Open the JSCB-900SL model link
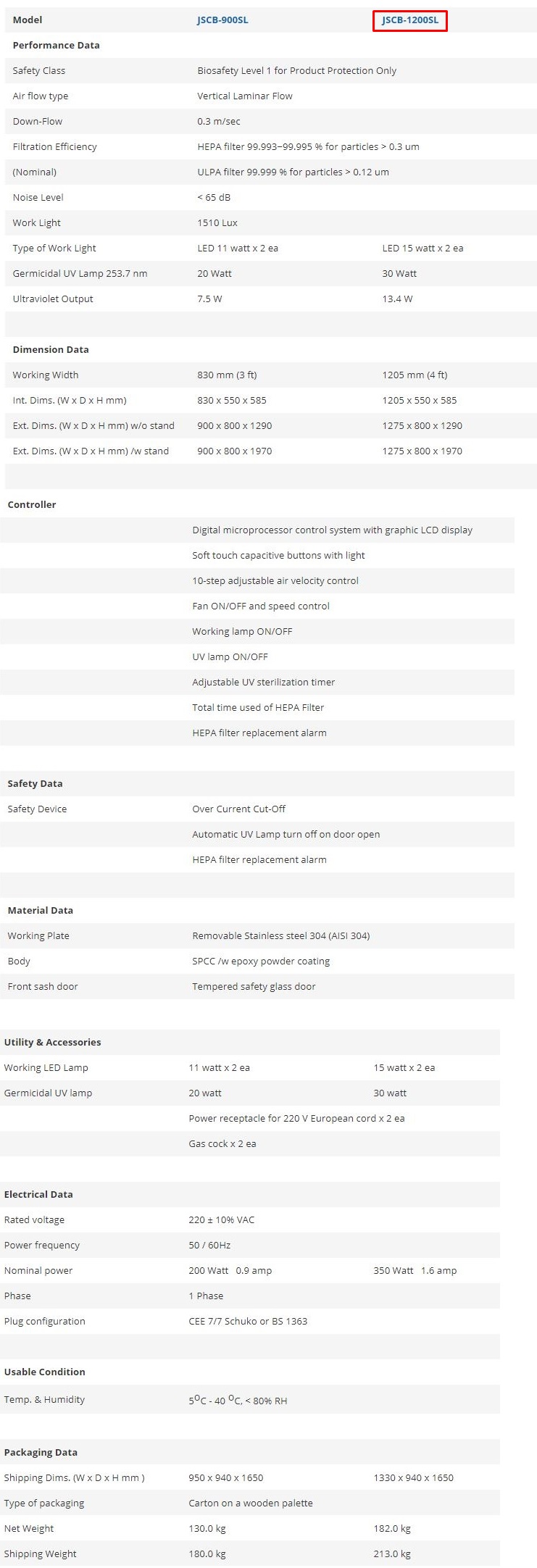 (x=222, y=20)
